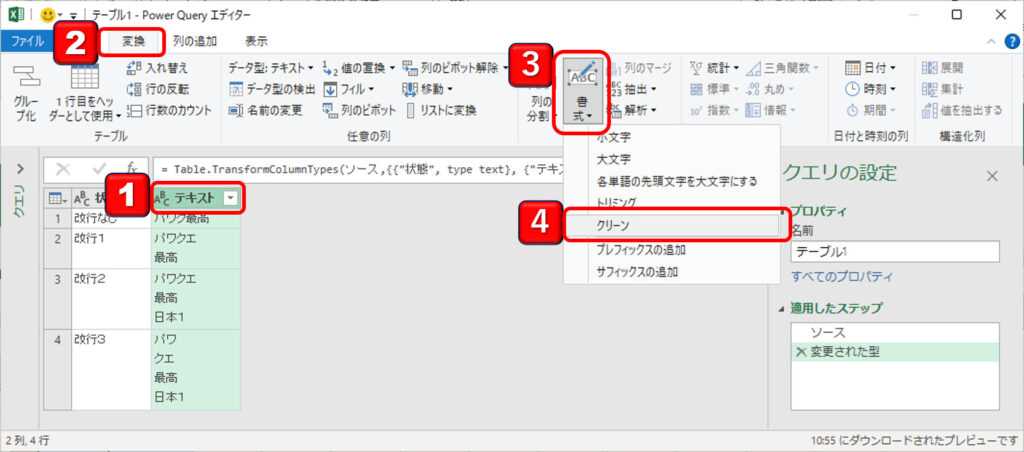
Task: Click the 改行1 cell
Action: point(111,248)
